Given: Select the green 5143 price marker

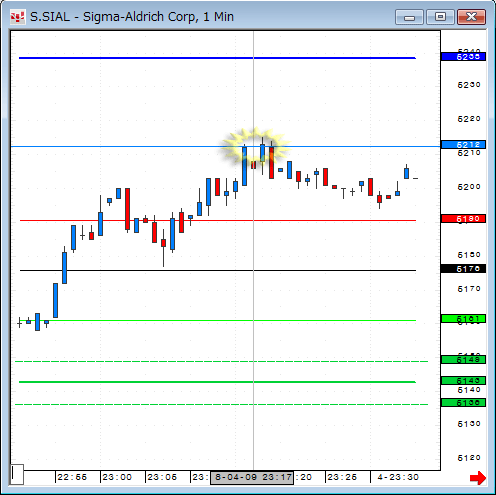Looking at the screenshot, I should pyautogui.click(x=463, y=381).
